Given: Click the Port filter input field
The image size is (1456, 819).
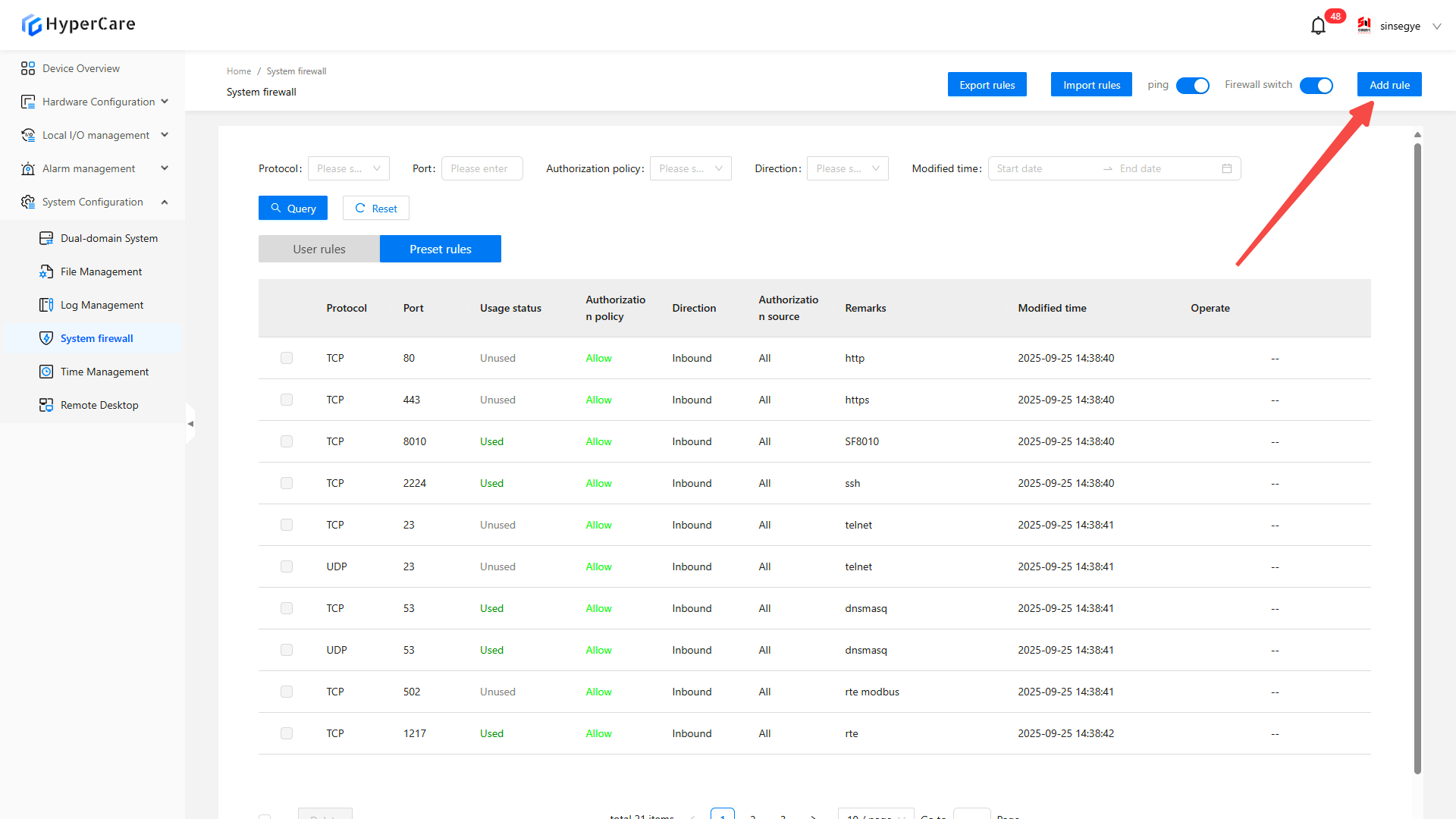Looking at the screenshot, I should coord(482,168).
